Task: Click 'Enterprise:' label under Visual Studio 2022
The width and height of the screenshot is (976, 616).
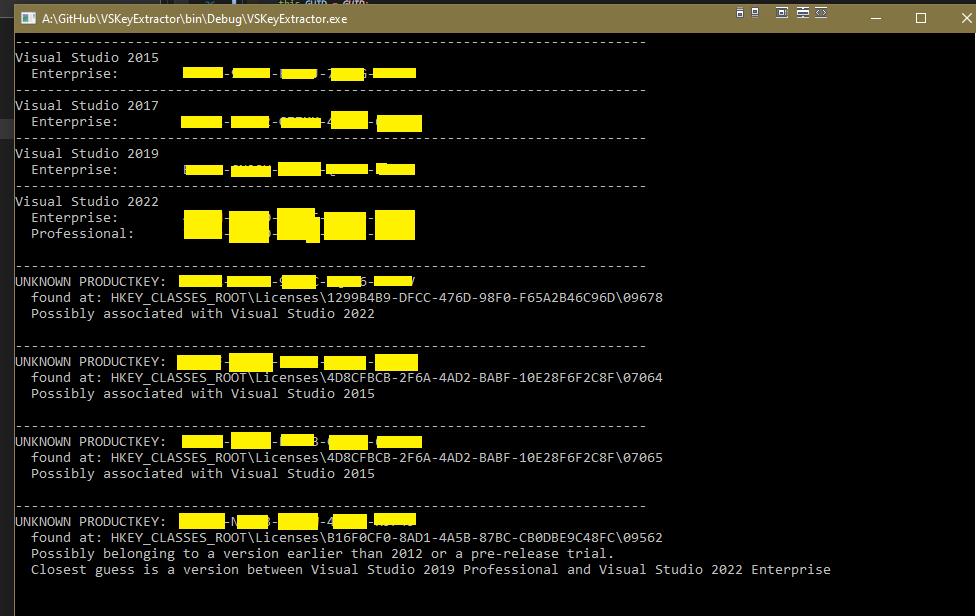Action: click(x=75, y=217)
